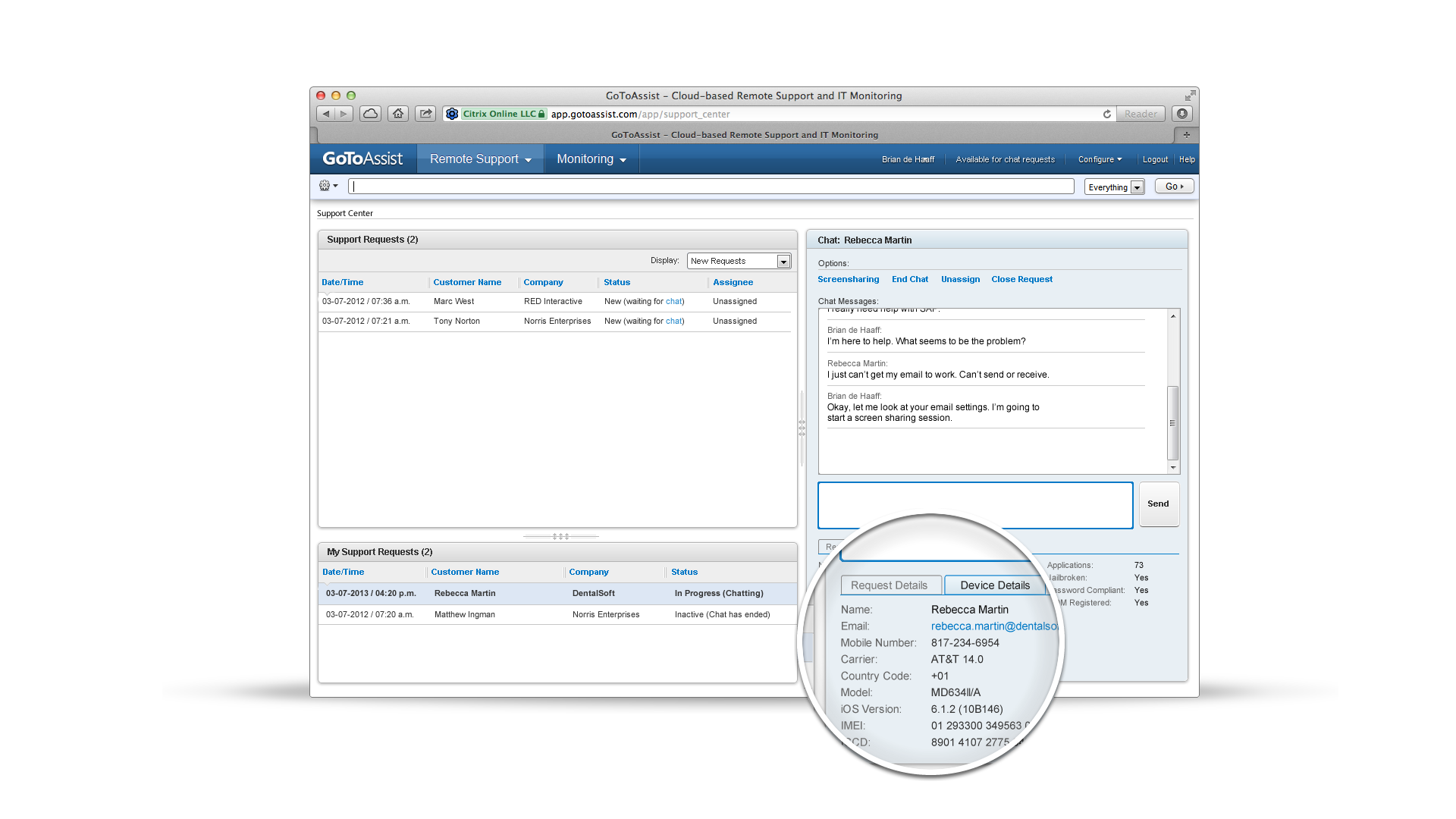Click the End Chat option

click(x=909, y=280)
